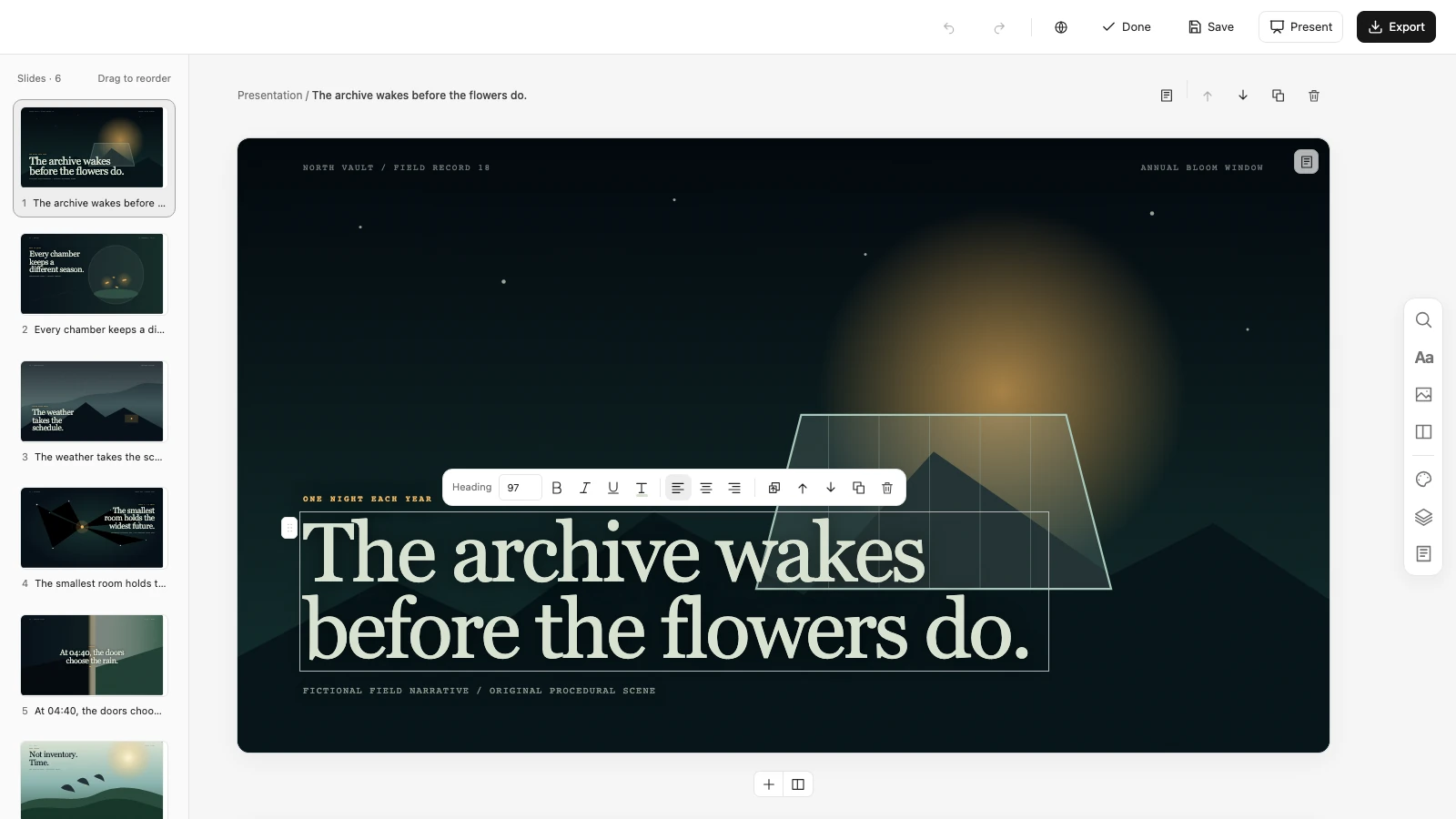Viewport: 1456px width, 819px height.
Task: Open slide notes icon in header
Action: pos(1167,96)
